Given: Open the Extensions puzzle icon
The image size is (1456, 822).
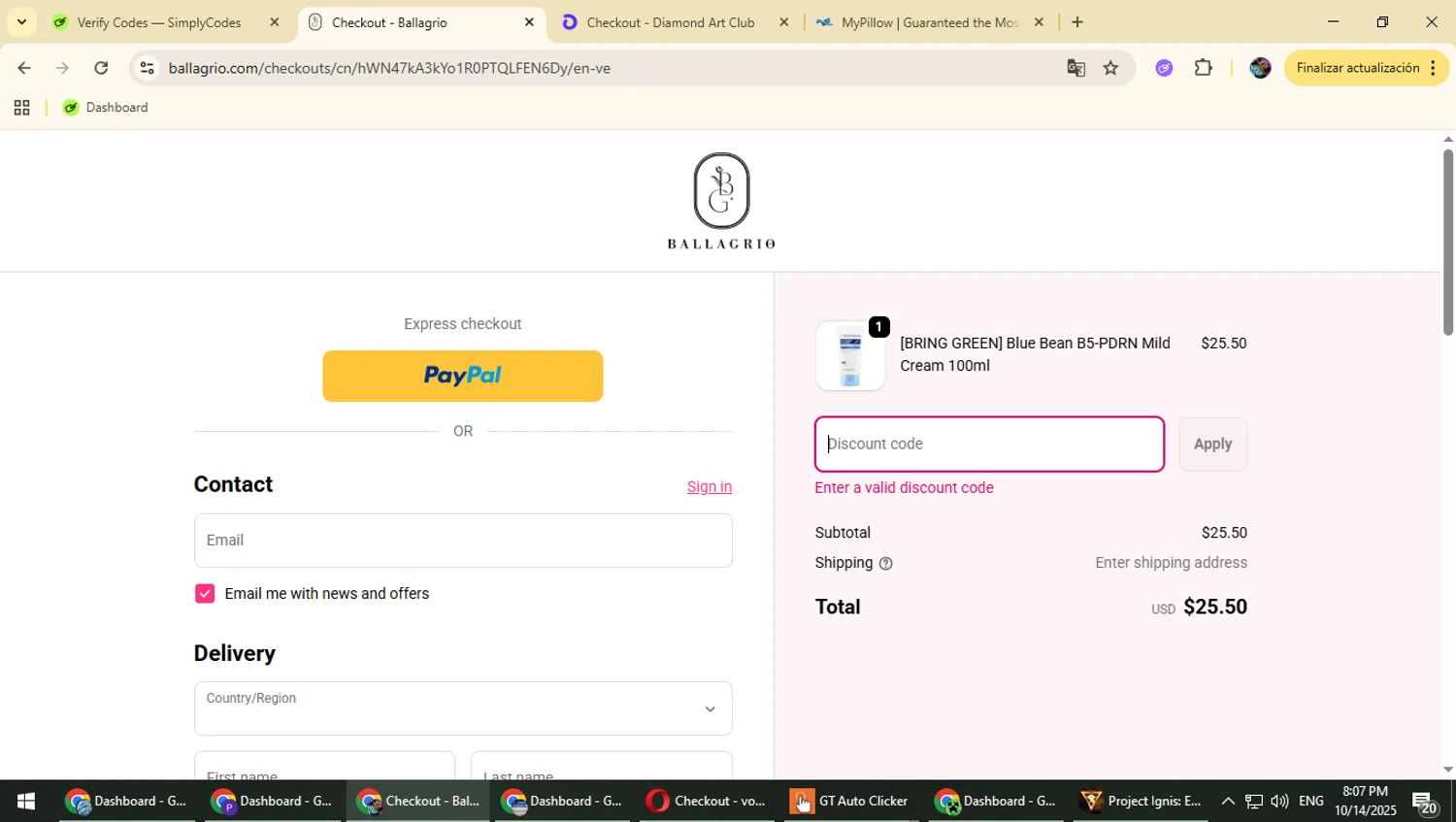Looking at the screenshot, I should tap(1204, 68).
